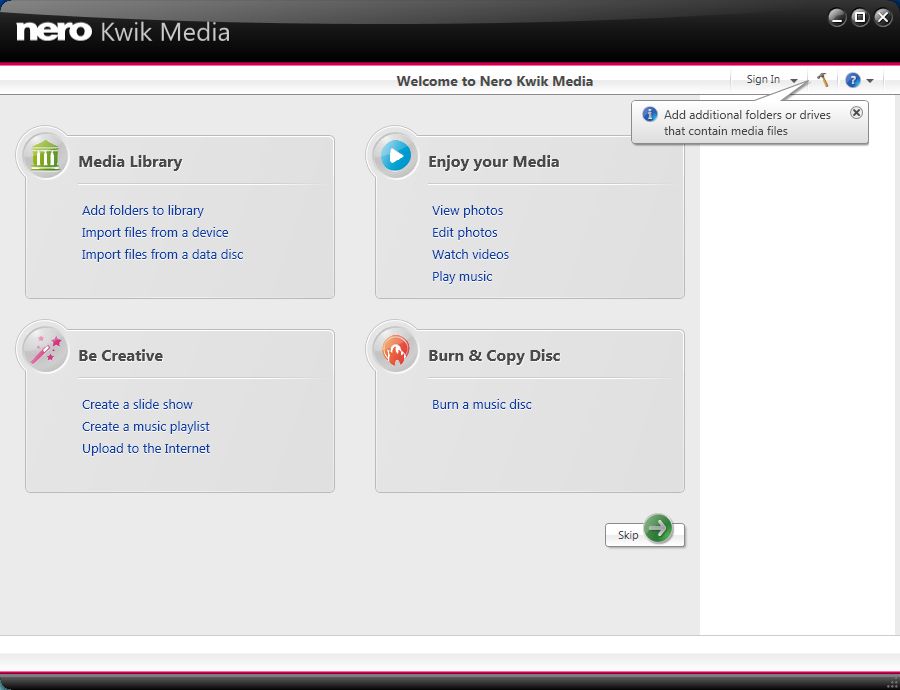The width and height of the screenshot is (900, 690).
Task: Select Upload to the Internet
Action: pyautogui.click(x=146, y=448)
